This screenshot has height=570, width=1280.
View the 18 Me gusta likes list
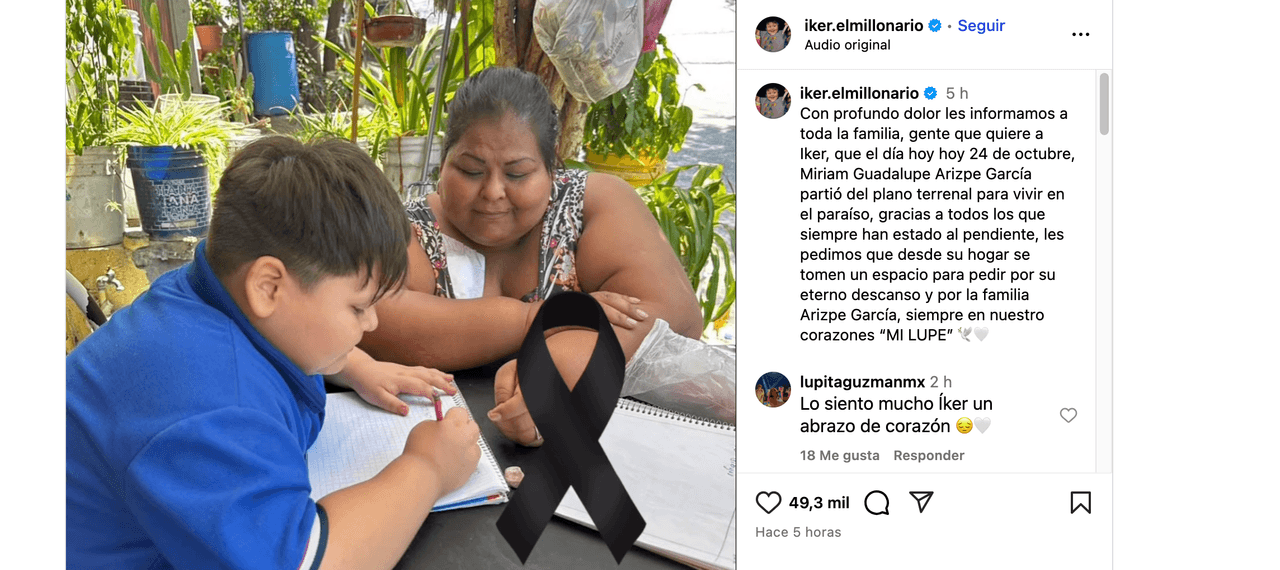[x=840, y=455]
